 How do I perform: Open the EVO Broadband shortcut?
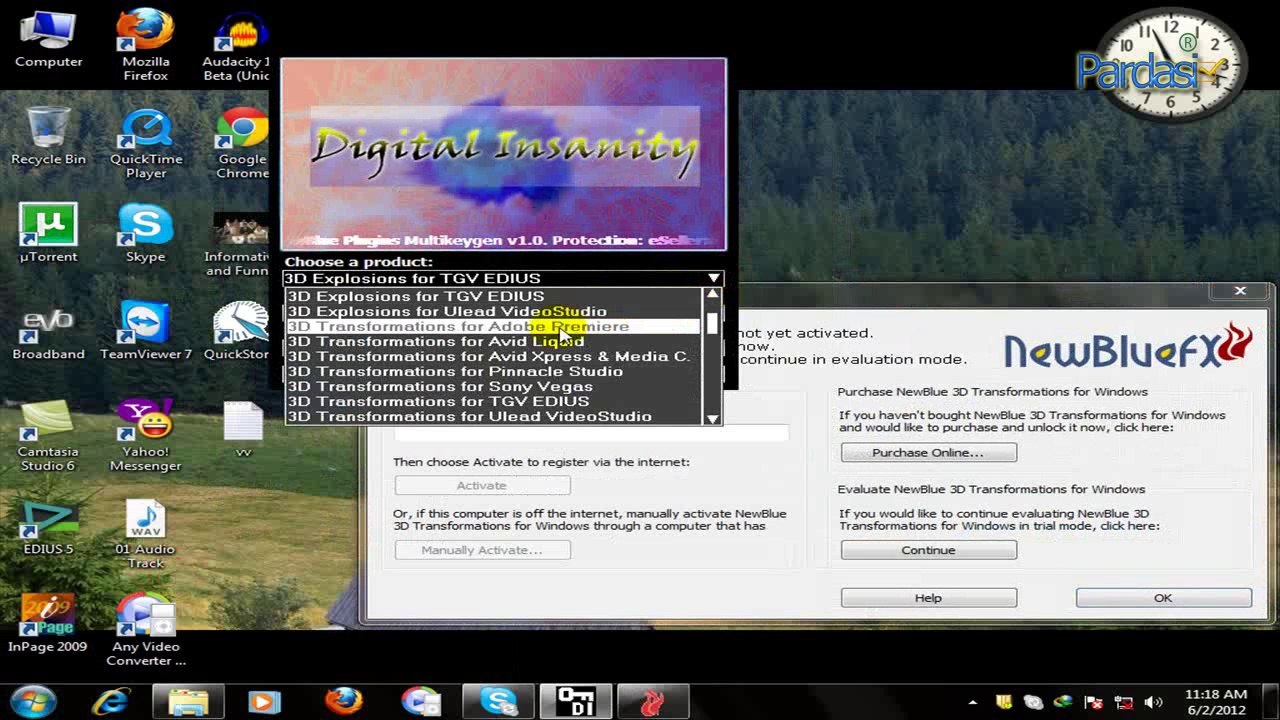click(48, 332)
